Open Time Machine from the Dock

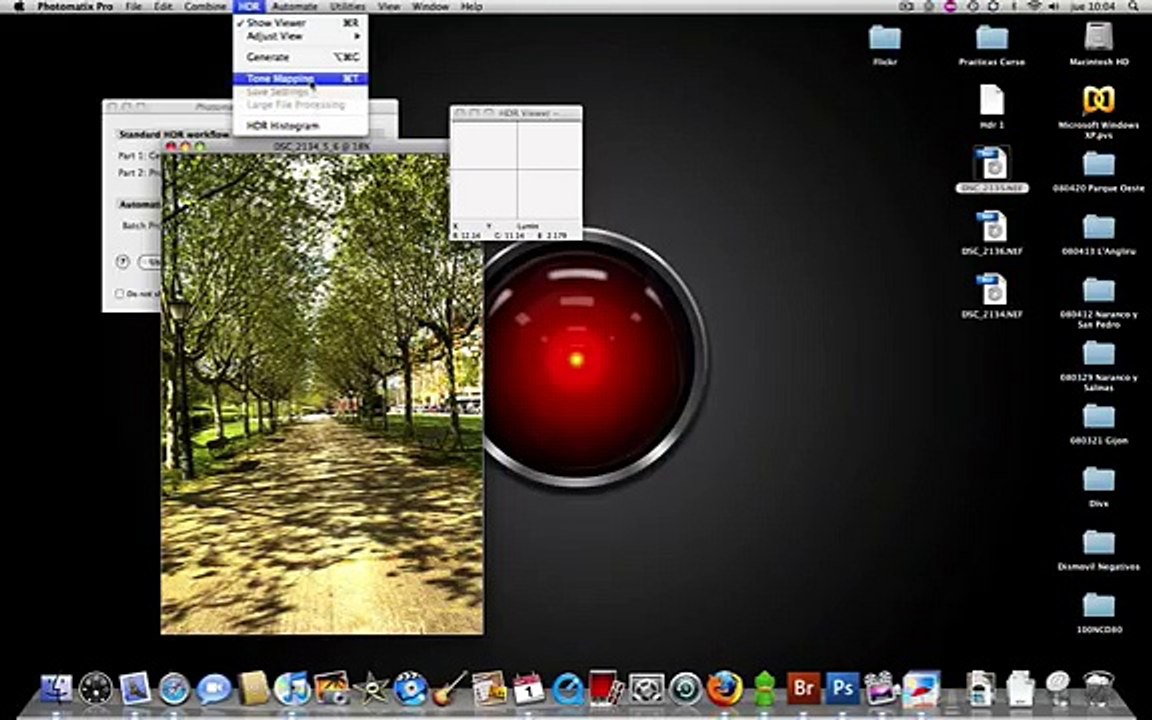tap(685, 689)
